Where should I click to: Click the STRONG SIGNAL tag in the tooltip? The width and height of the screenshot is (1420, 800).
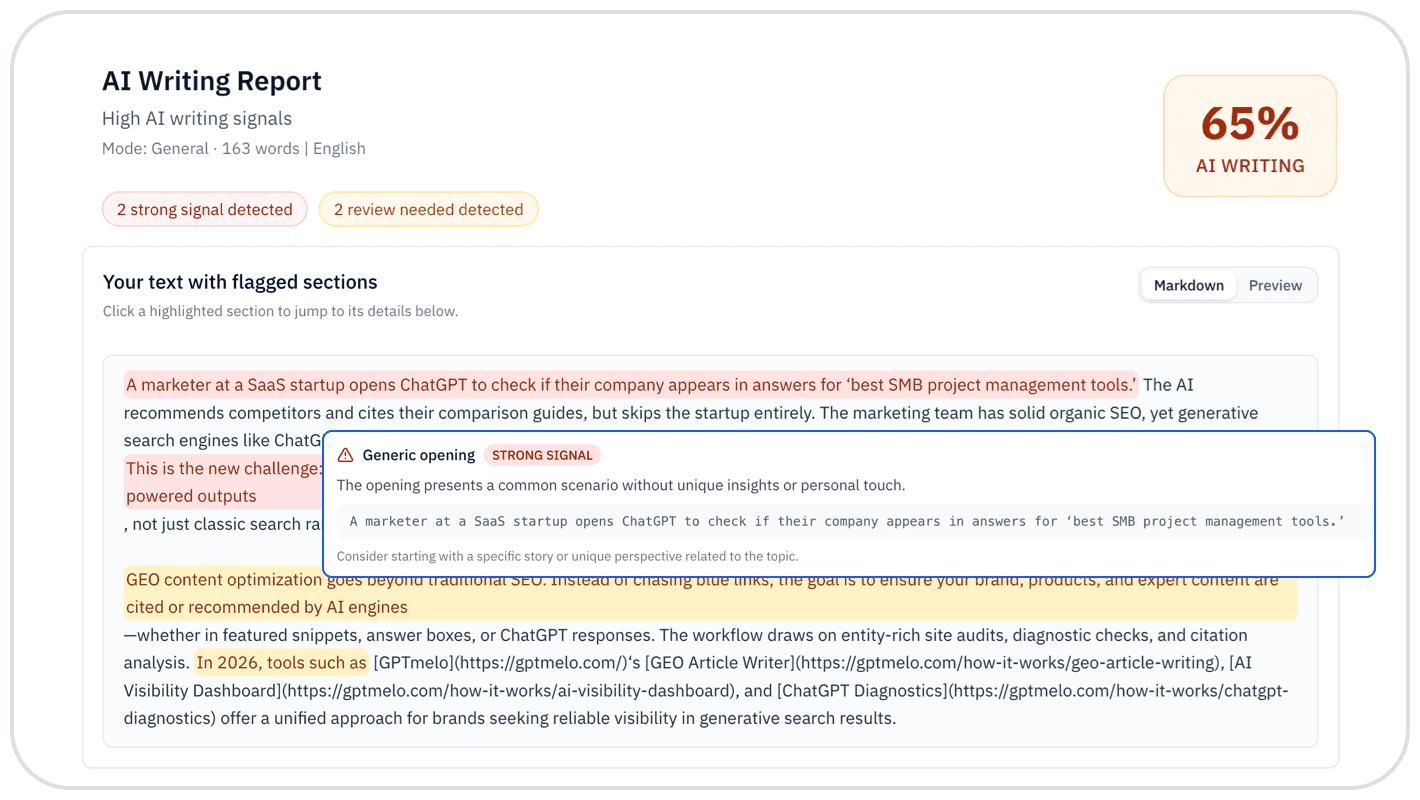click(542, 455)
